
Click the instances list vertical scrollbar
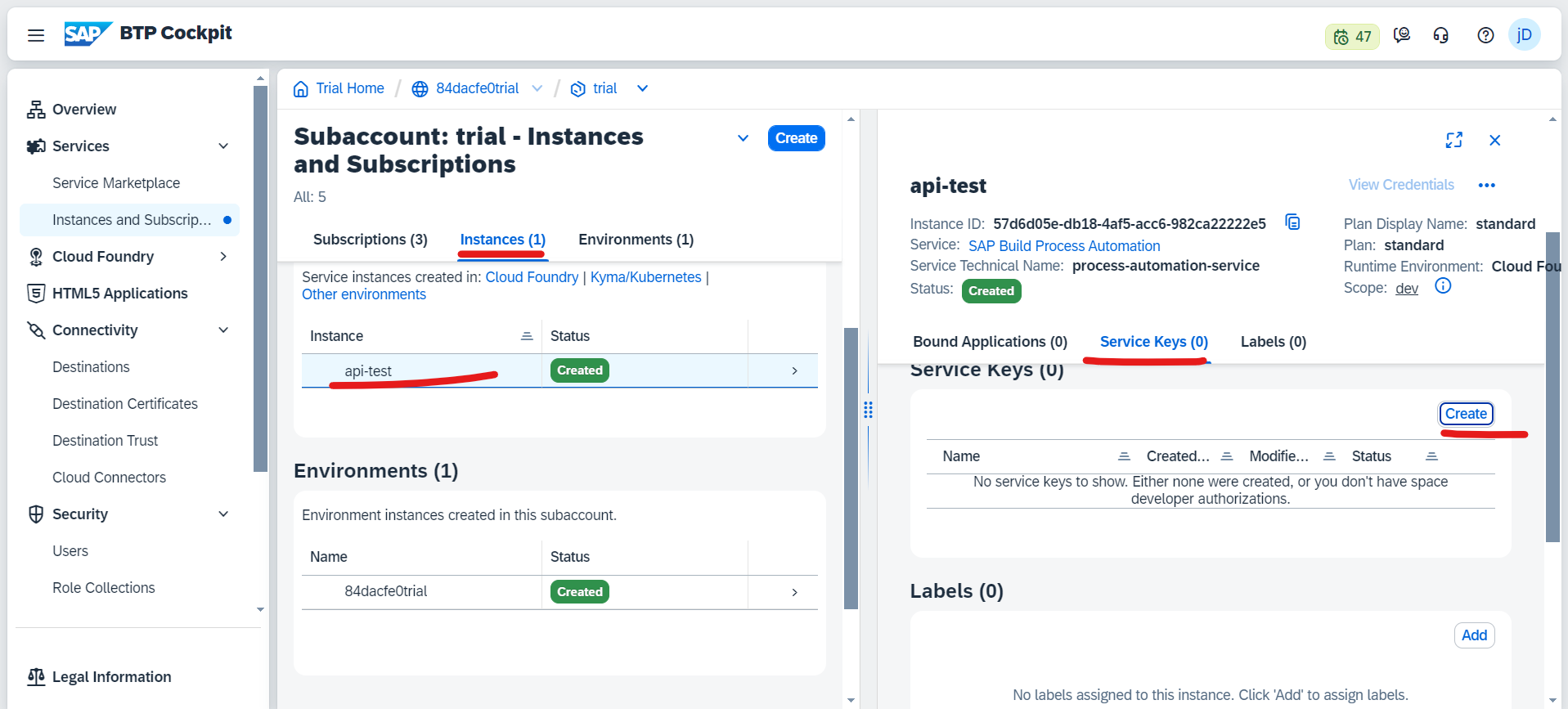tap(851, 468)
